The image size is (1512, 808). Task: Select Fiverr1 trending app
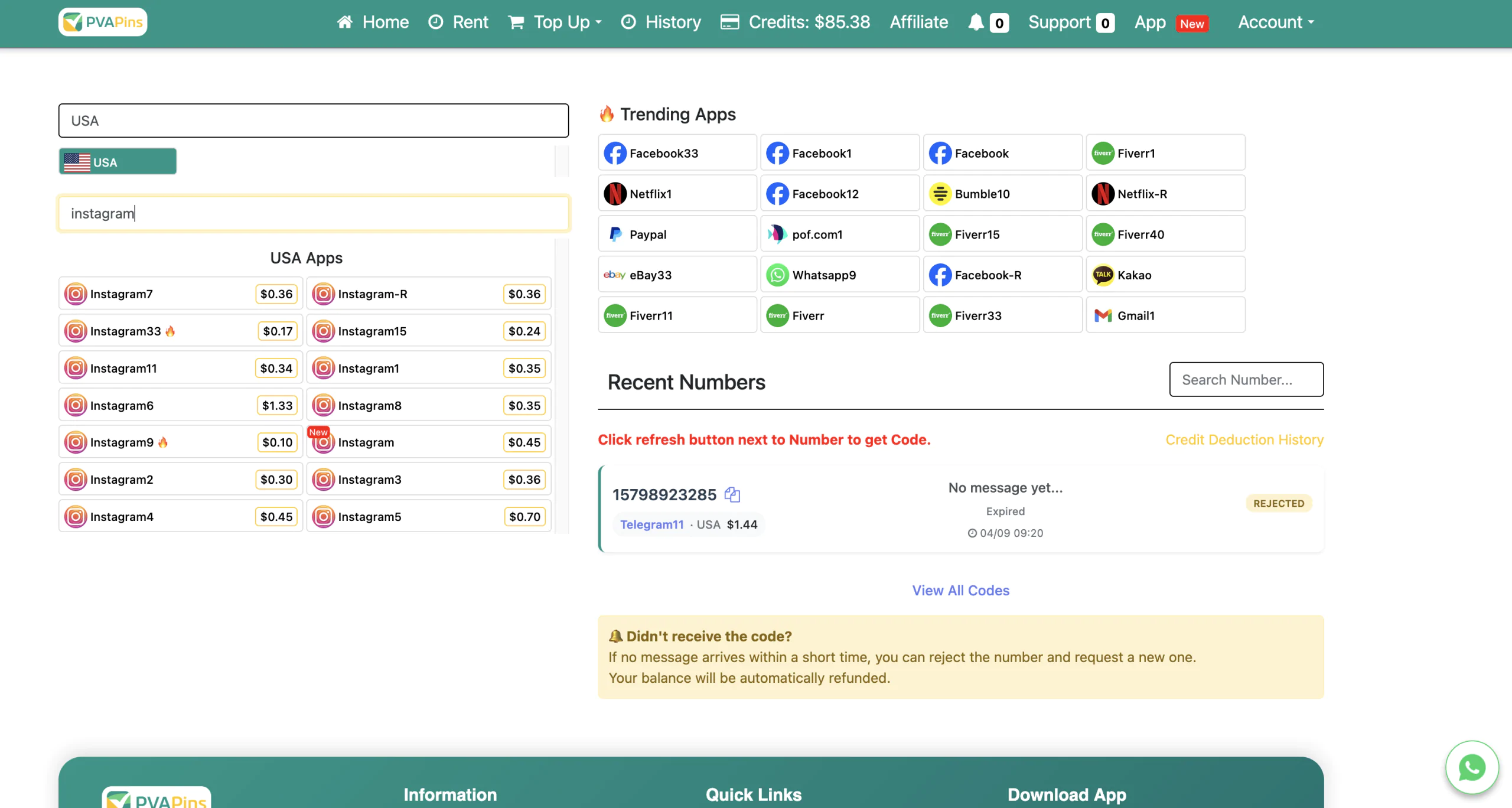pyautogui.click(x=1165, y=153)
